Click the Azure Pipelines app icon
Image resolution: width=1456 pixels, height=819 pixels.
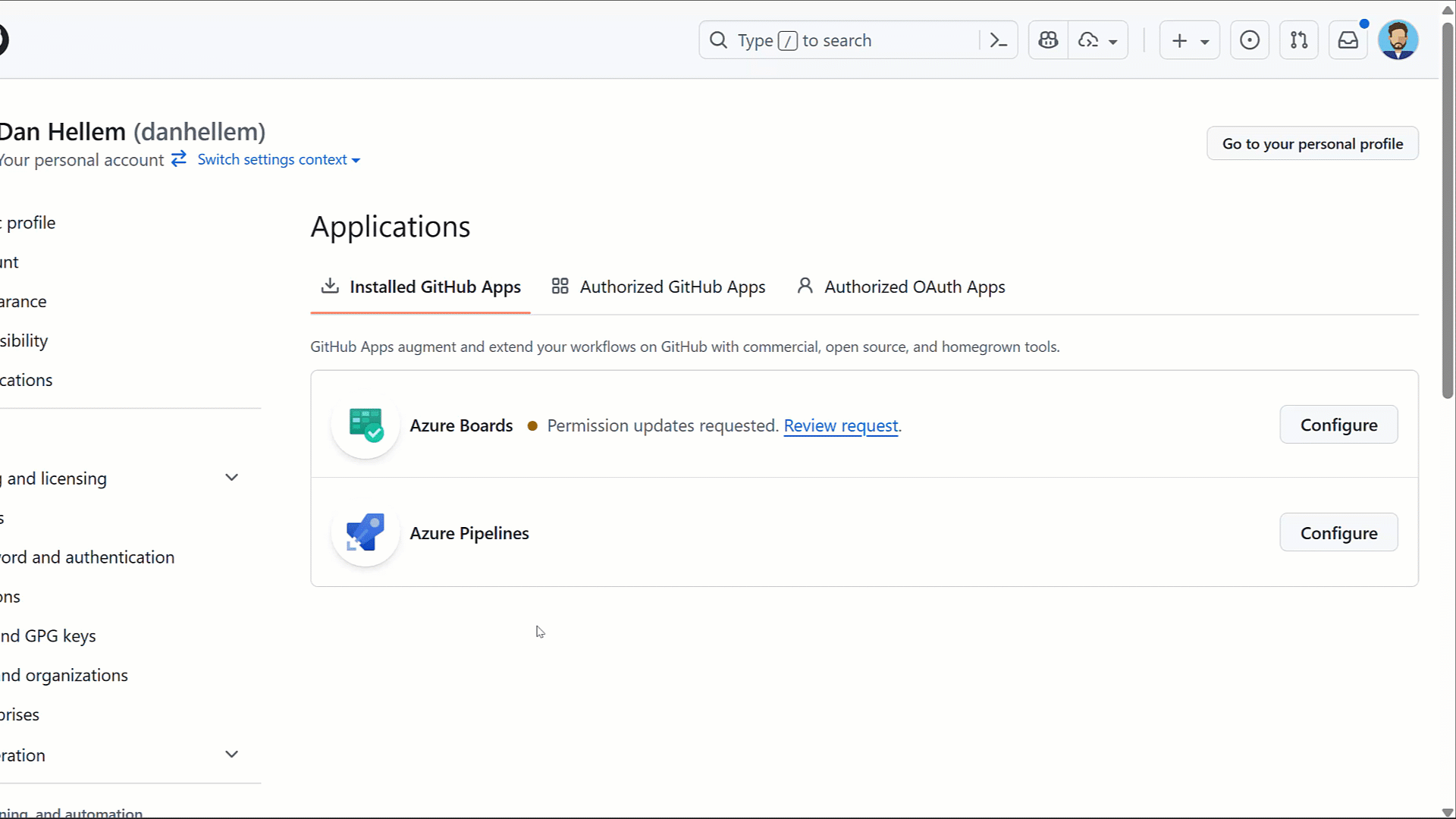tap(366, 532)
